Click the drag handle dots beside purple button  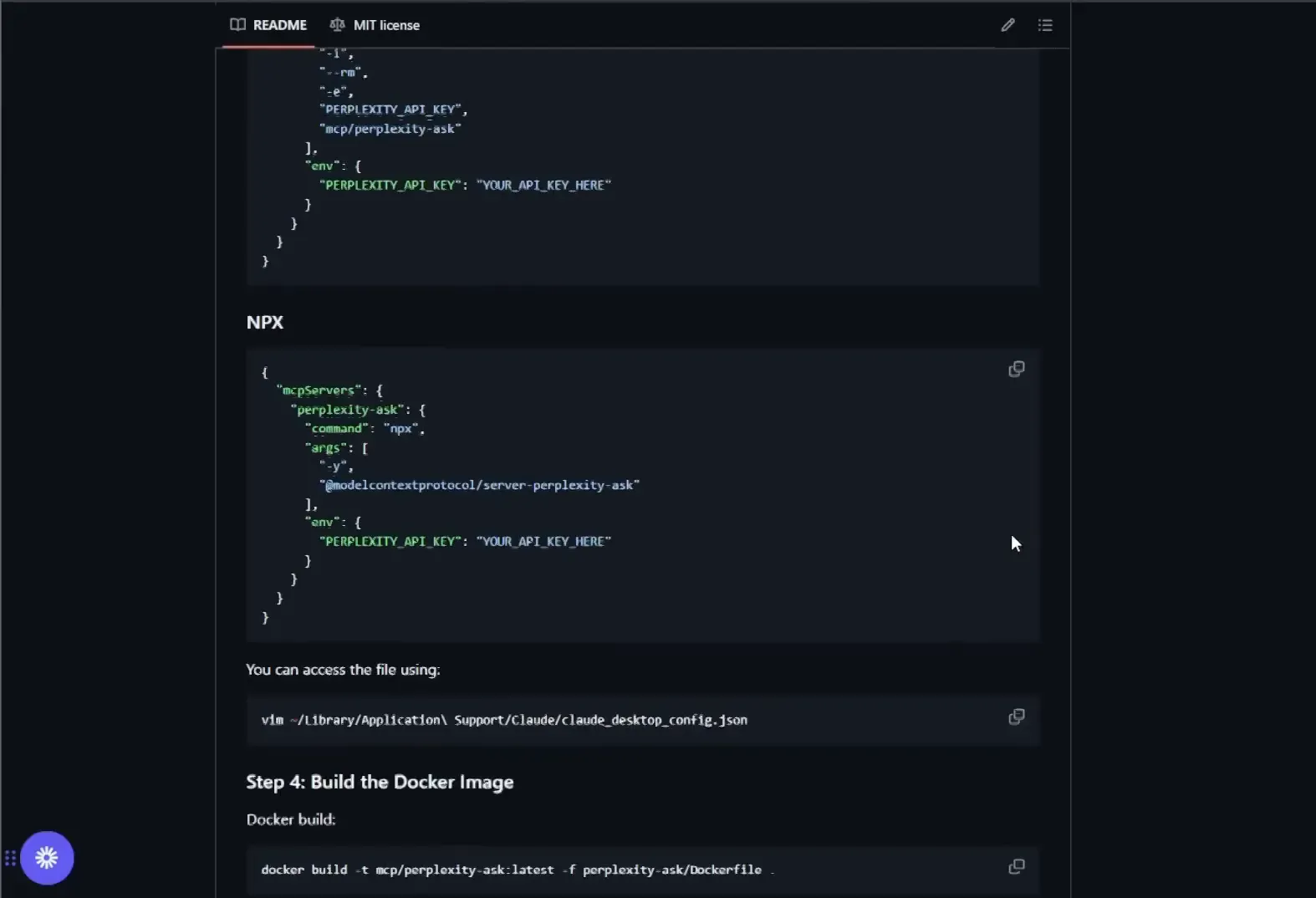[x=10, y=858]
